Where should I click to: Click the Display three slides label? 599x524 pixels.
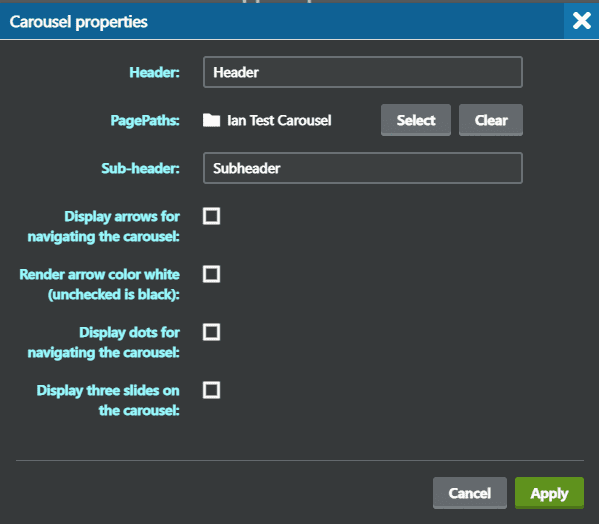click(x=108, y=401)
